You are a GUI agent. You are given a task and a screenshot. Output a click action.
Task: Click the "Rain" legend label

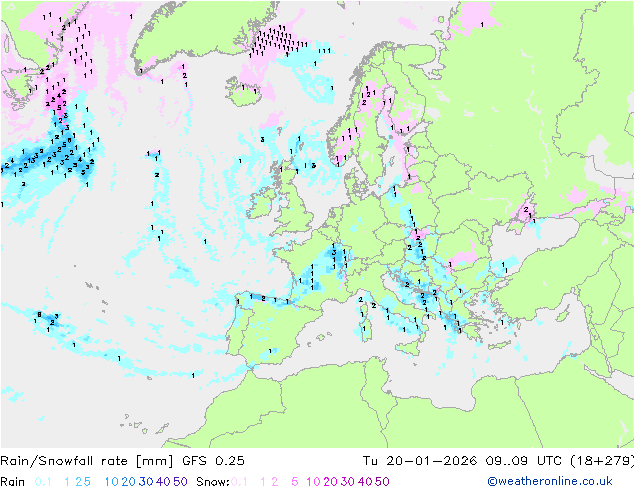pyautogui.click(x=13, y=482)
